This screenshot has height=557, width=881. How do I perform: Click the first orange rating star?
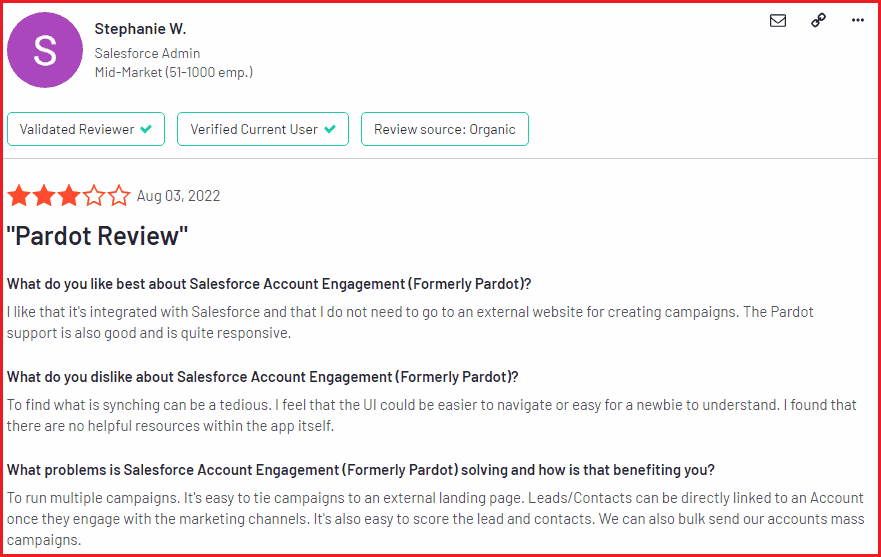tap(19, 196)
